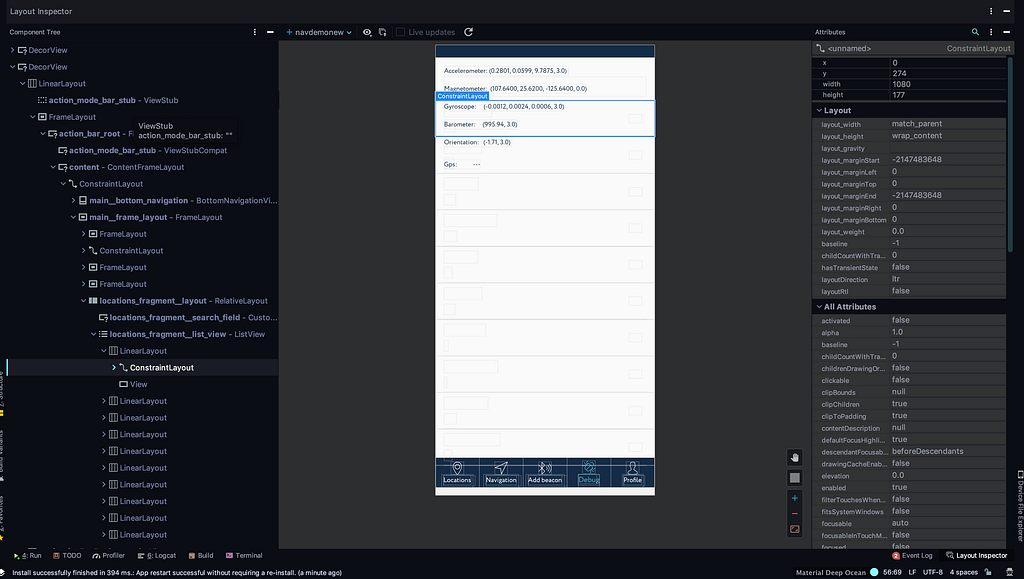Viewport: 1024px width, 579px height.
Task: Click the Navigation icon in device preview
Action: click(501, 467)
